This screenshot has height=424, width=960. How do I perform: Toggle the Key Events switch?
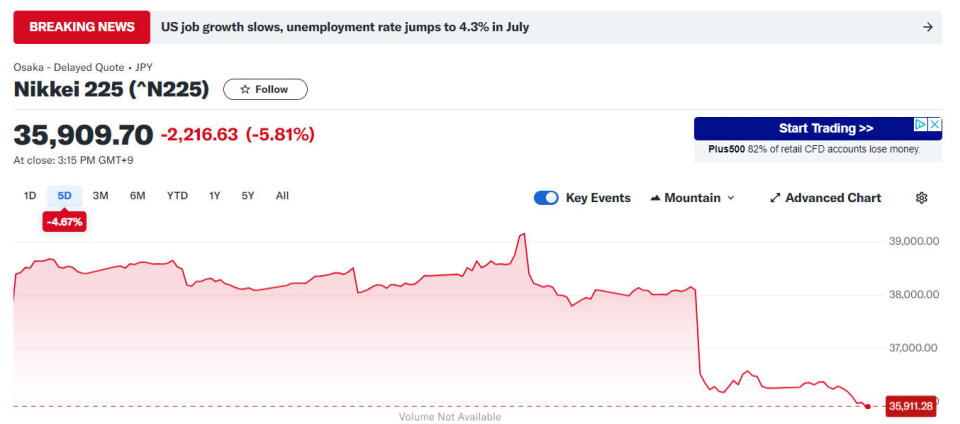click(x=546, y=198)
